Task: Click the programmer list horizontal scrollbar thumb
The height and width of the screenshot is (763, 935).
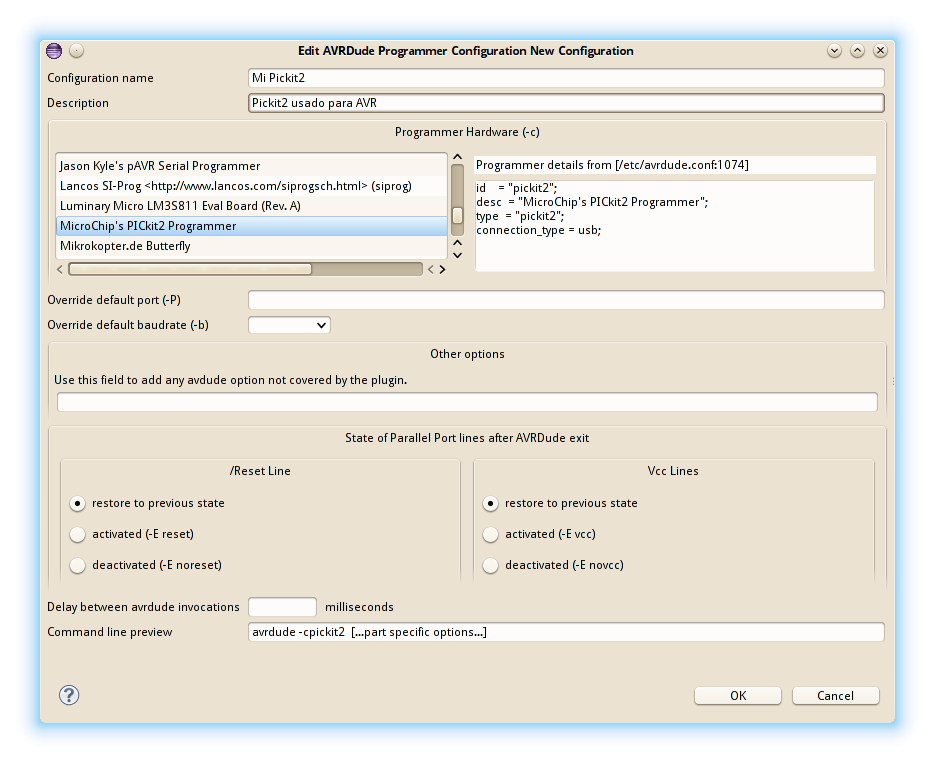Action: coord(190,269)
